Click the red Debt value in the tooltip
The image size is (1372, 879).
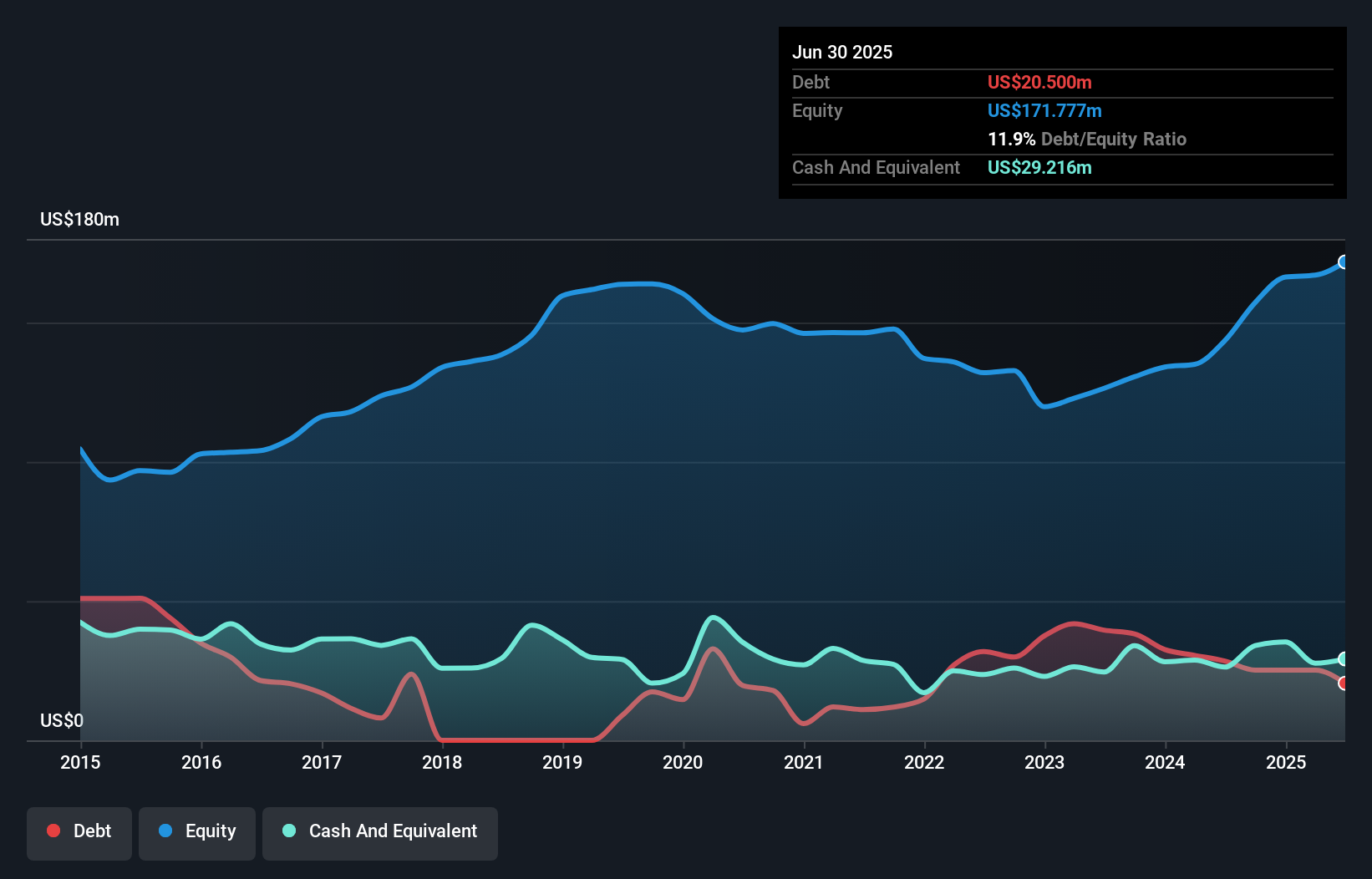pos(1039,82)
